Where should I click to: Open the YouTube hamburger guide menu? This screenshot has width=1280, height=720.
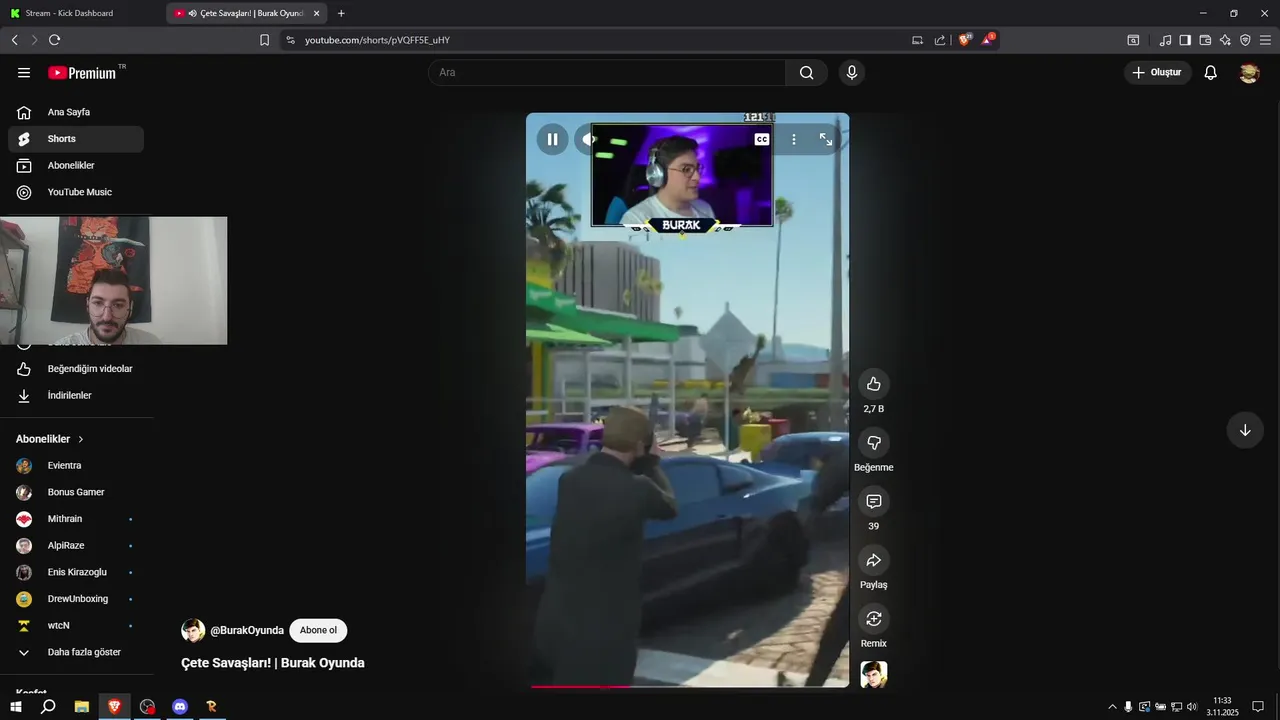pyautogui.click(x=24, y=72)
